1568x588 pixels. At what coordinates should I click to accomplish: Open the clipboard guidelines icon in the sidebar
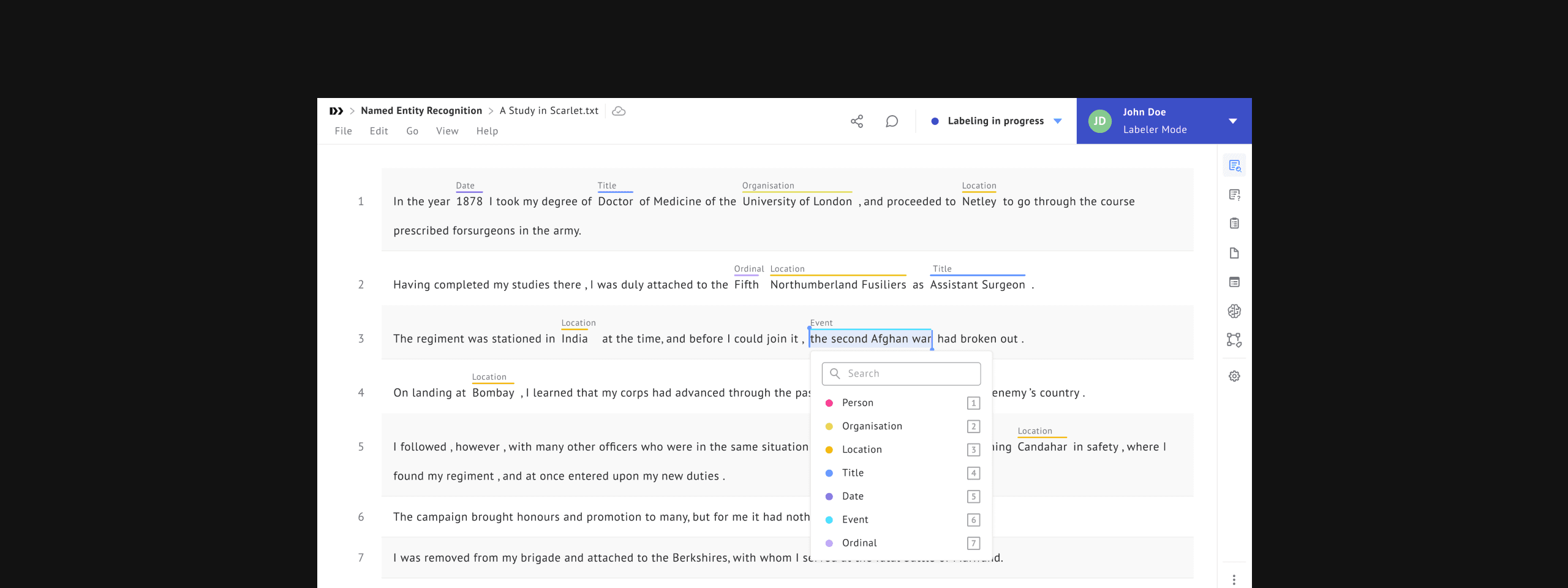pyautogui.click(x=1234, y=224)
